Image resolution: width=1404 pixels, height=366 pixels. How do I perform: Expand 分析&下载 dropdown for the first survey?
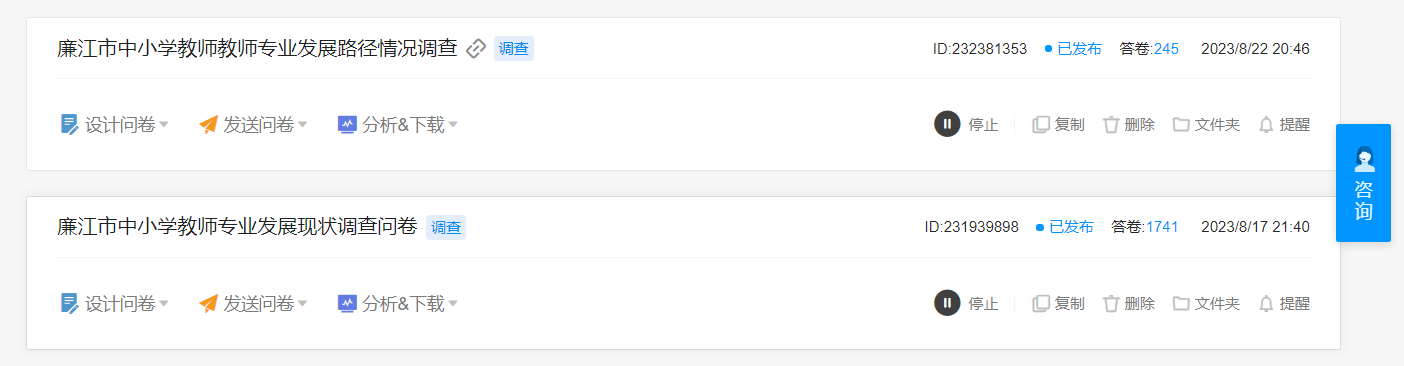(398, 124)
